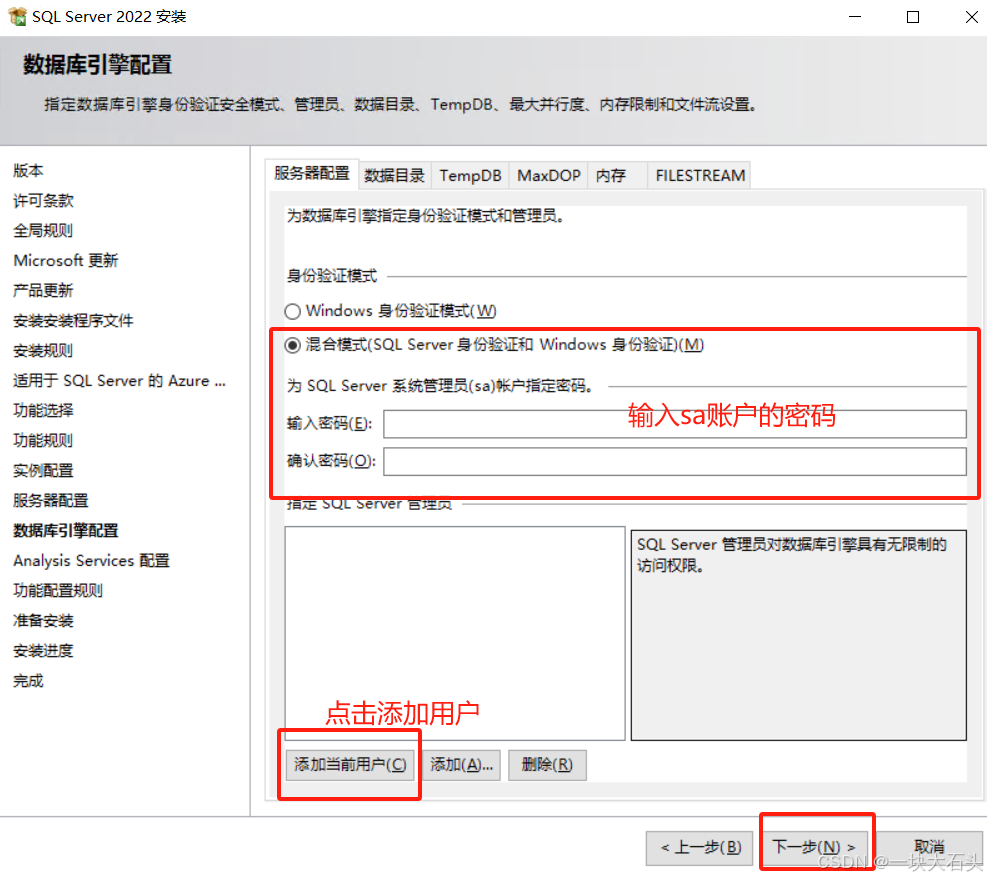The height and width of the screenshot is (880, 987).
Task: Click 安装进度 step in the sidebar
Action: tap(43, 651)
